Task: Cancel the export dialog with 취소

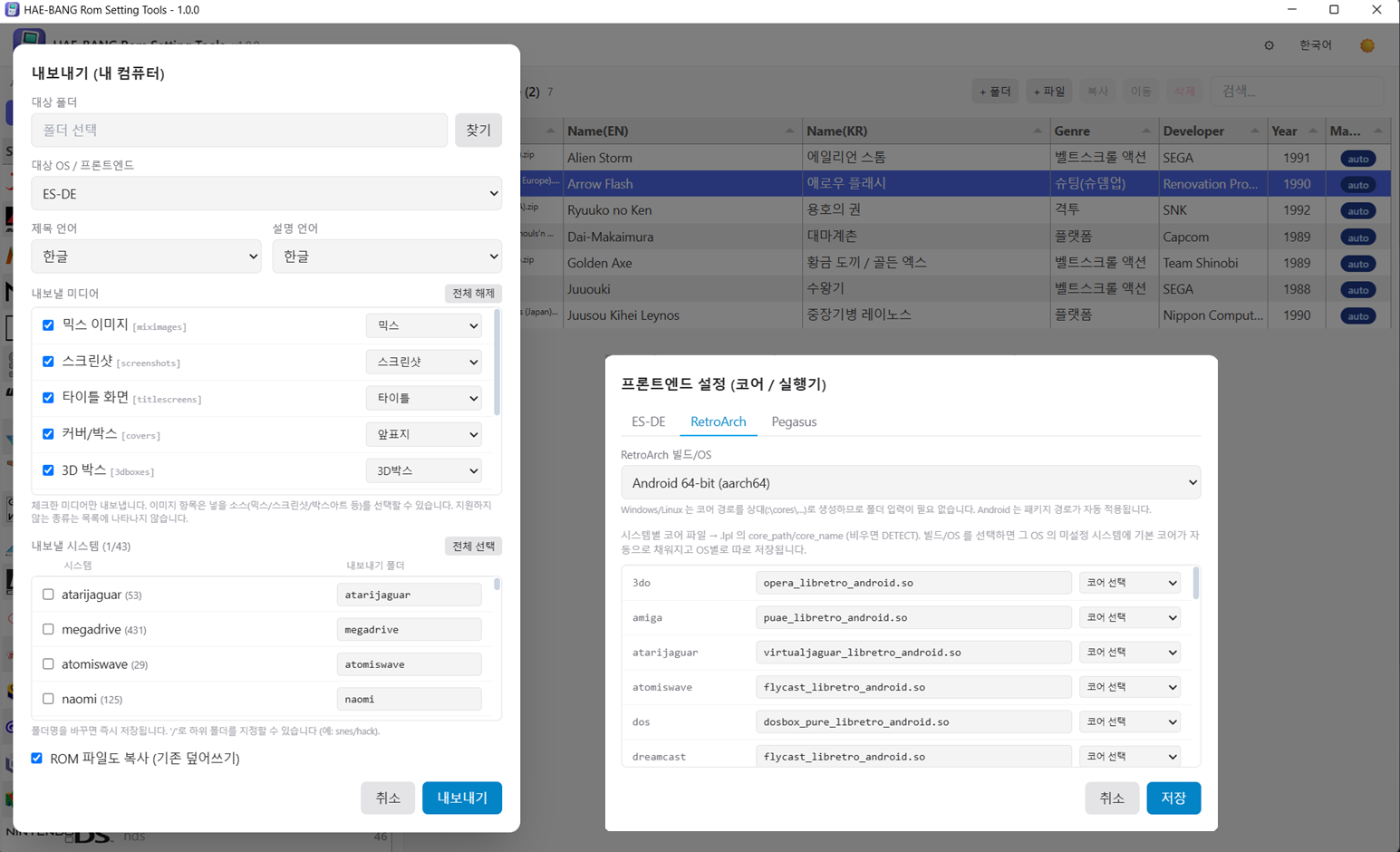Action: (388, 798)
